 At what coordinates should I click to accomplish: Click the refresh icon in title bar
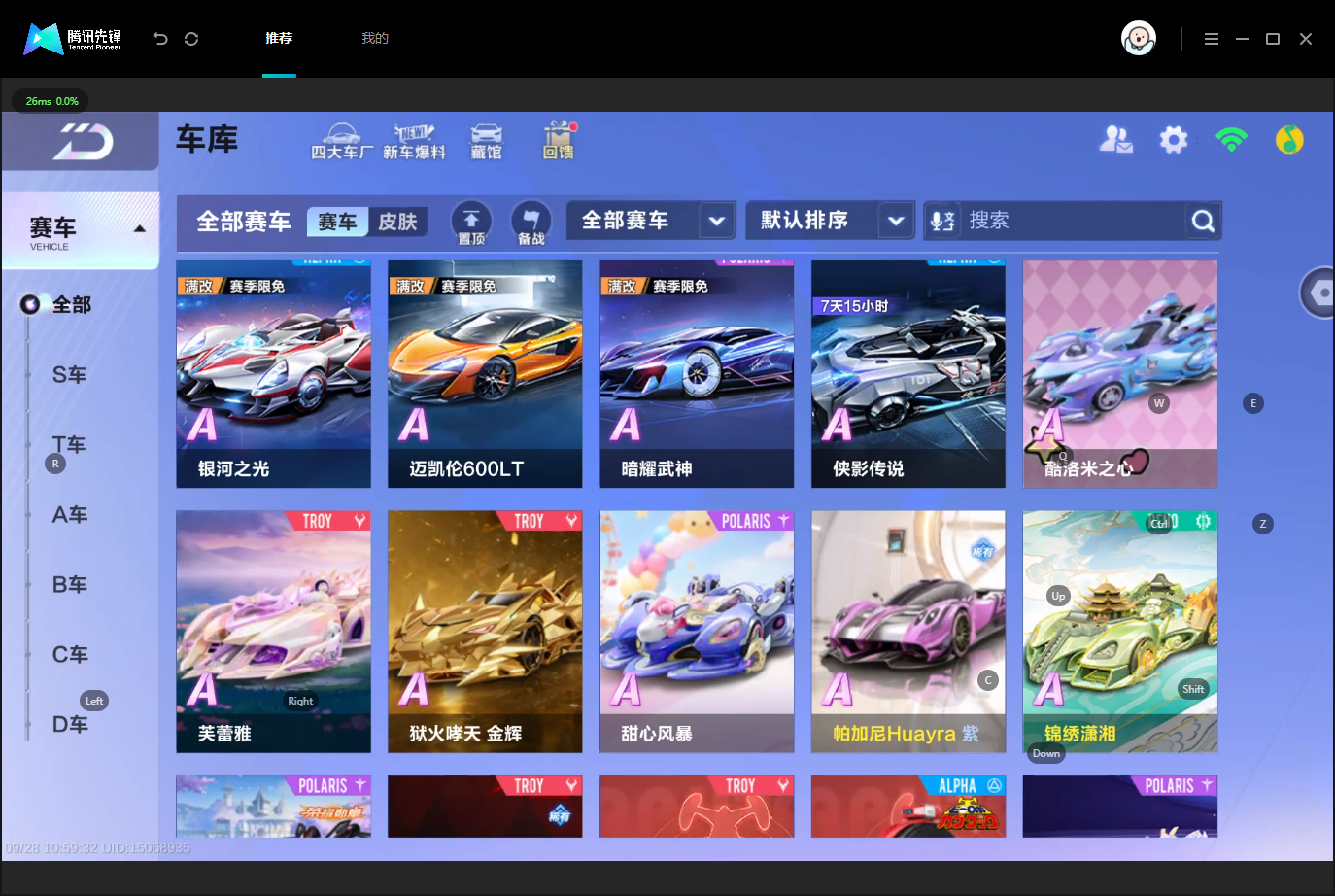click(191, 39)
